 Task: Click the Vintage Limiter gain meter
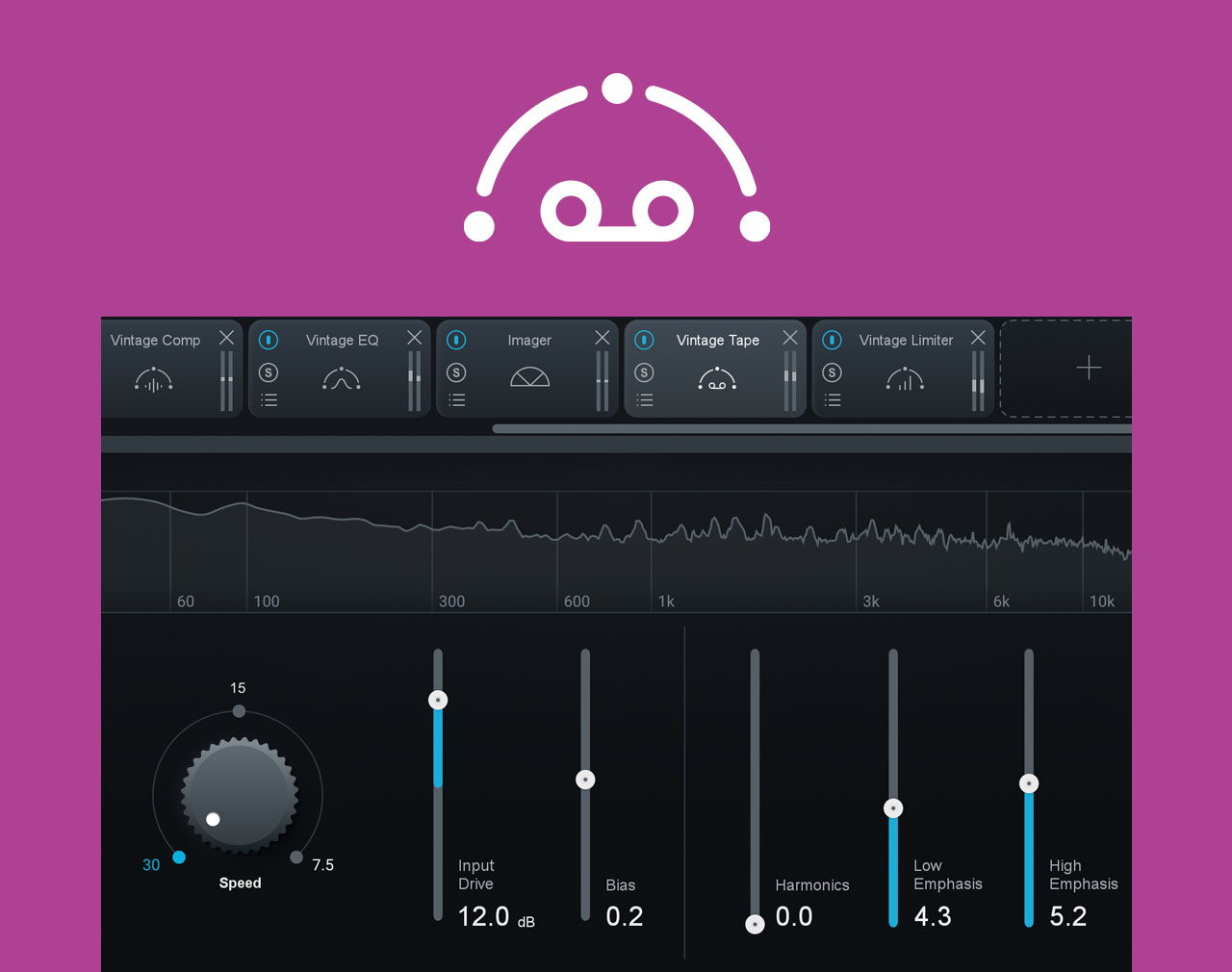[x=978, y=381]
